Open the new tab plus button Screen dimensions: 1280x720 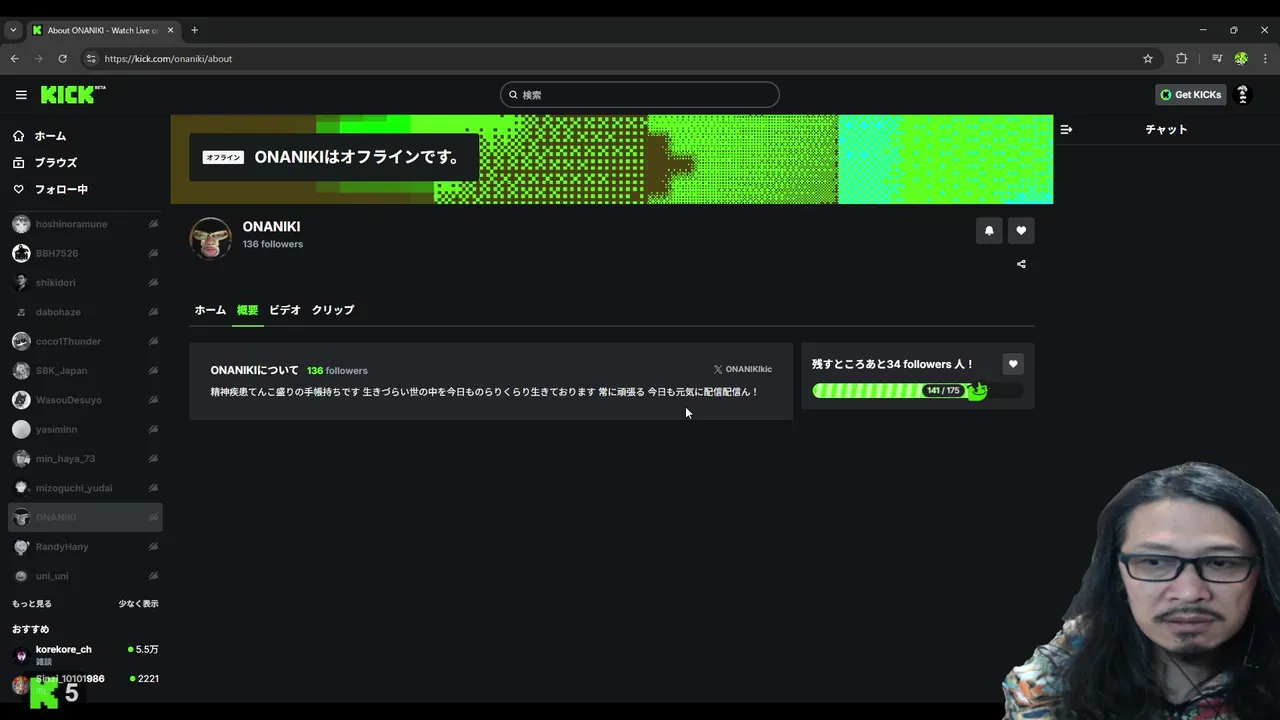tap(194, 30)
